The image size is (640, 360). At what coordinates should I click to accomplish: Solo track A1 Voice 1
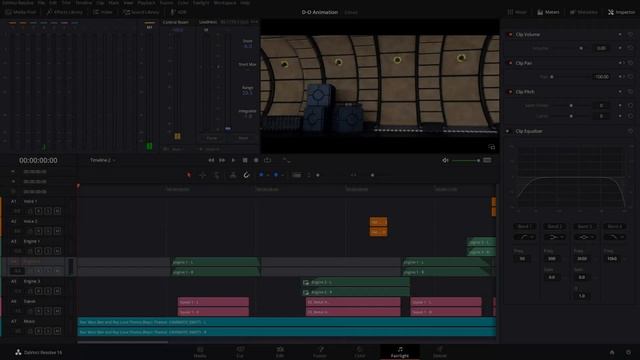click(48, 211)
